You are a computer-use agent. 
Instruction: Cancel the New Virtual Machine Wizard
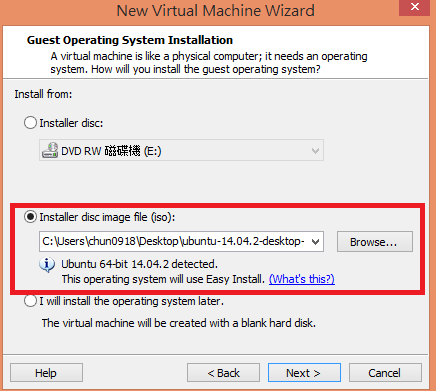click(385, 373)
